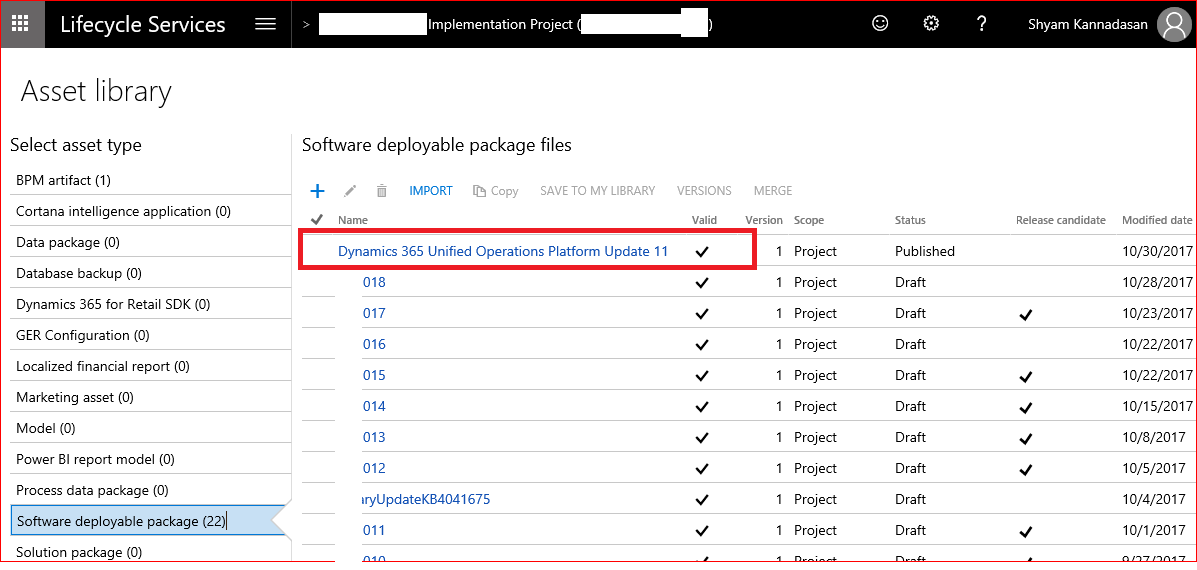The image size is (1197, 570).
Task: Select Software deployable package (22)
Action: (147, 522)
